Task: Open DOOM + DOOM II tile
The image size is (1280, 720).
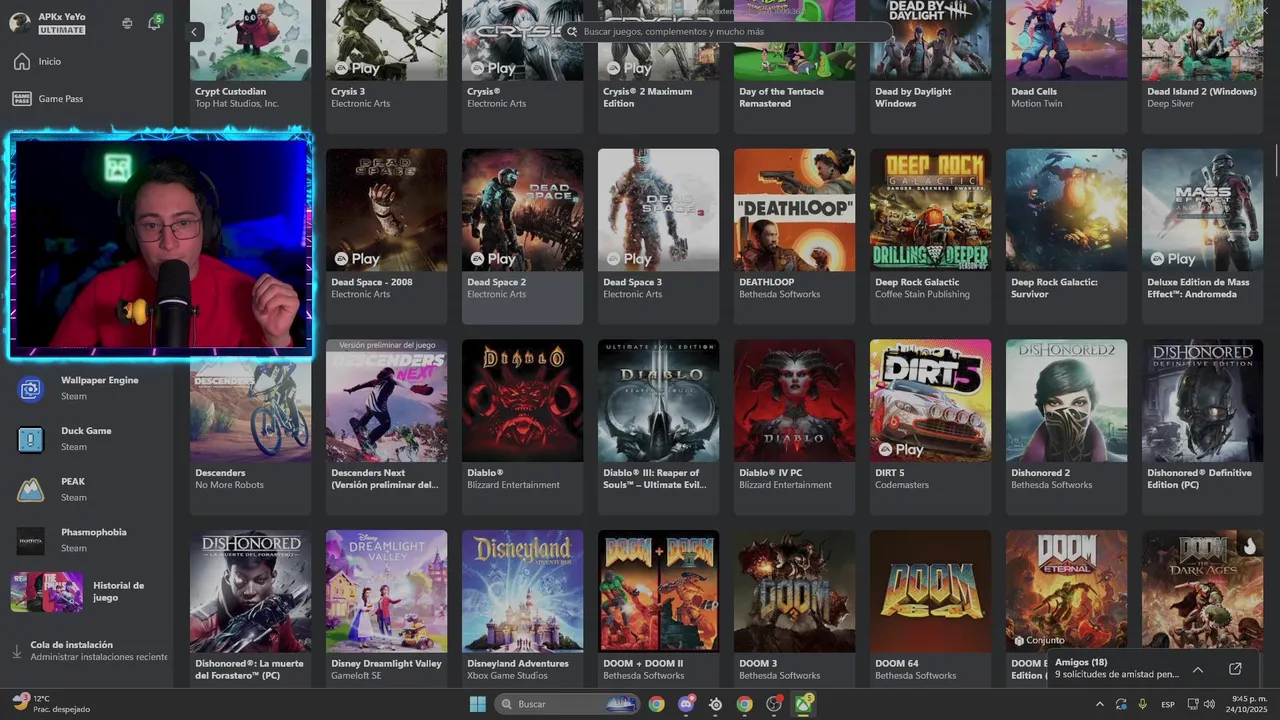Action: coord(658,608)
